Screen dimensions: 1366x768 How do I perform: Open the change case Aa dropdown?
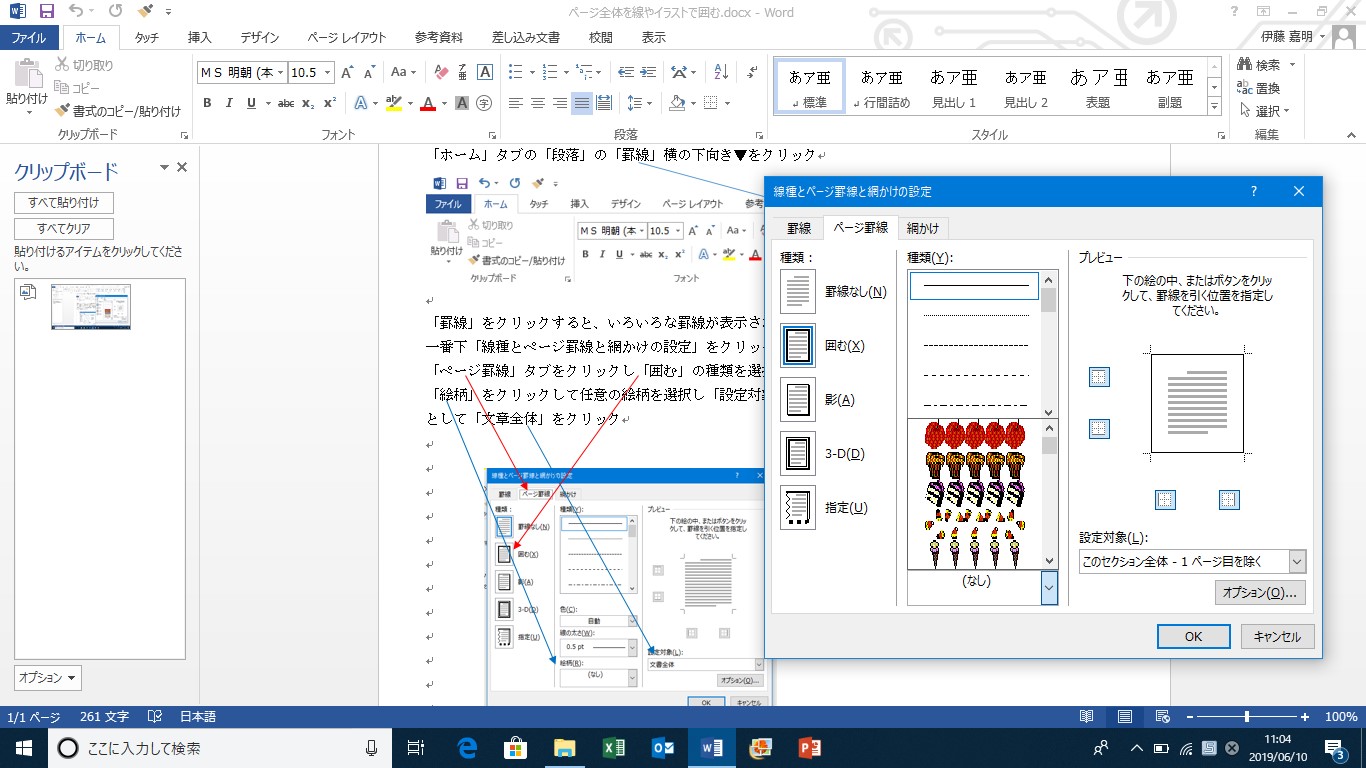click(404, 72)
